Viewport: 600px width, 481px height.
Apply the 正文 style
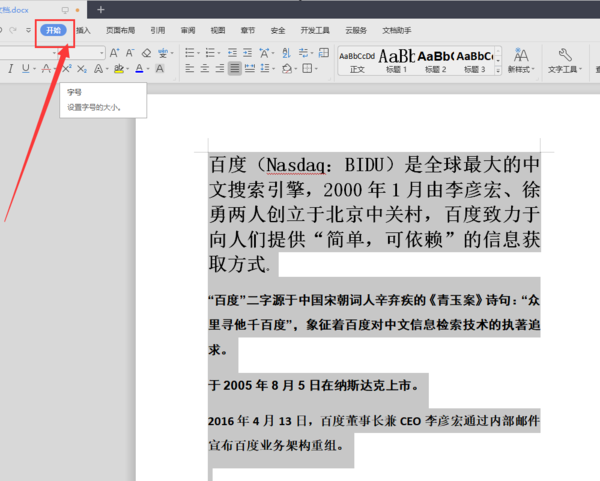pos(357,62)
